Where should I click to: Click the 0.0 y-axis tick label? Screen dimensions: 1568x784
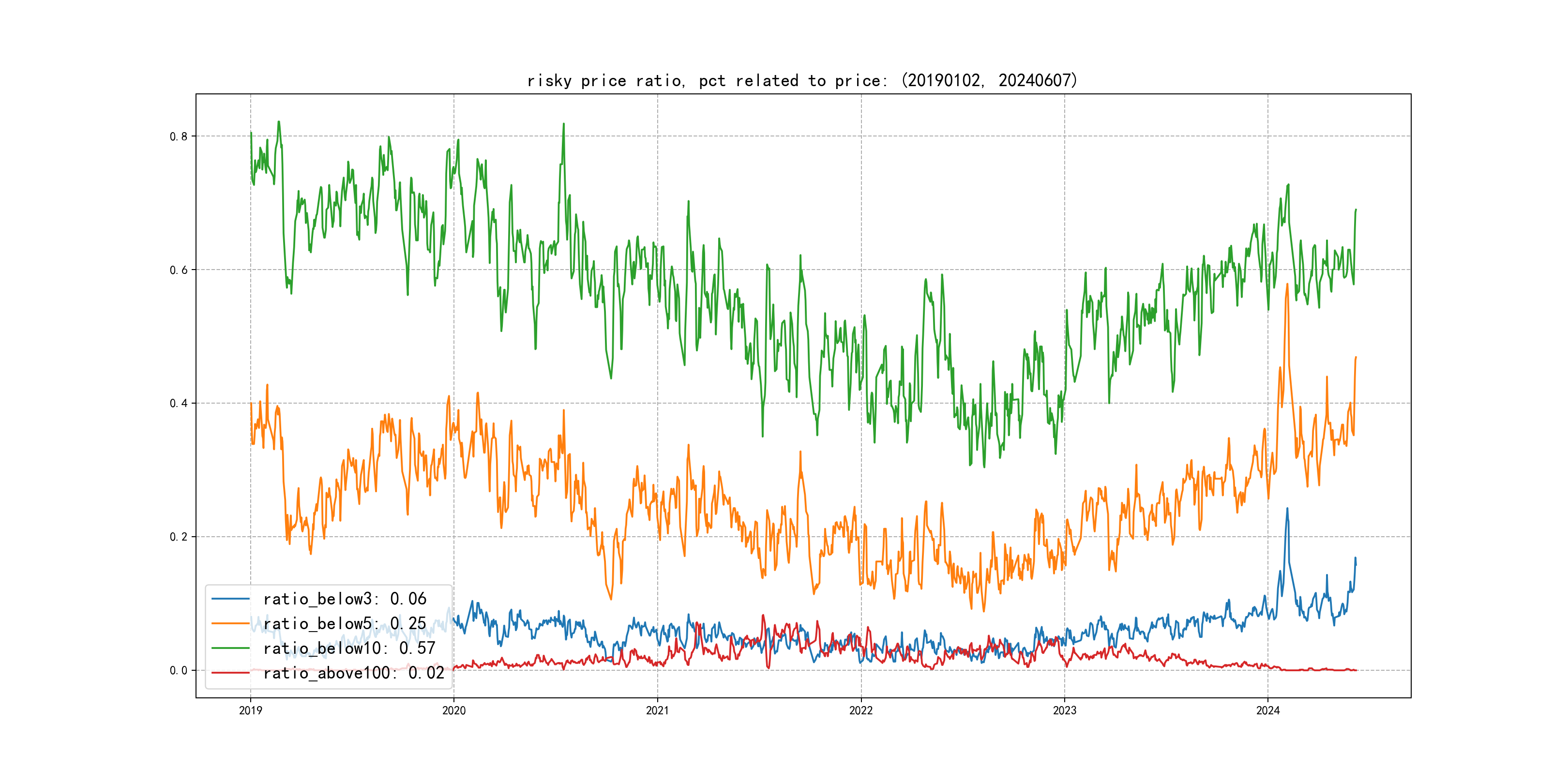pos(179,670)
